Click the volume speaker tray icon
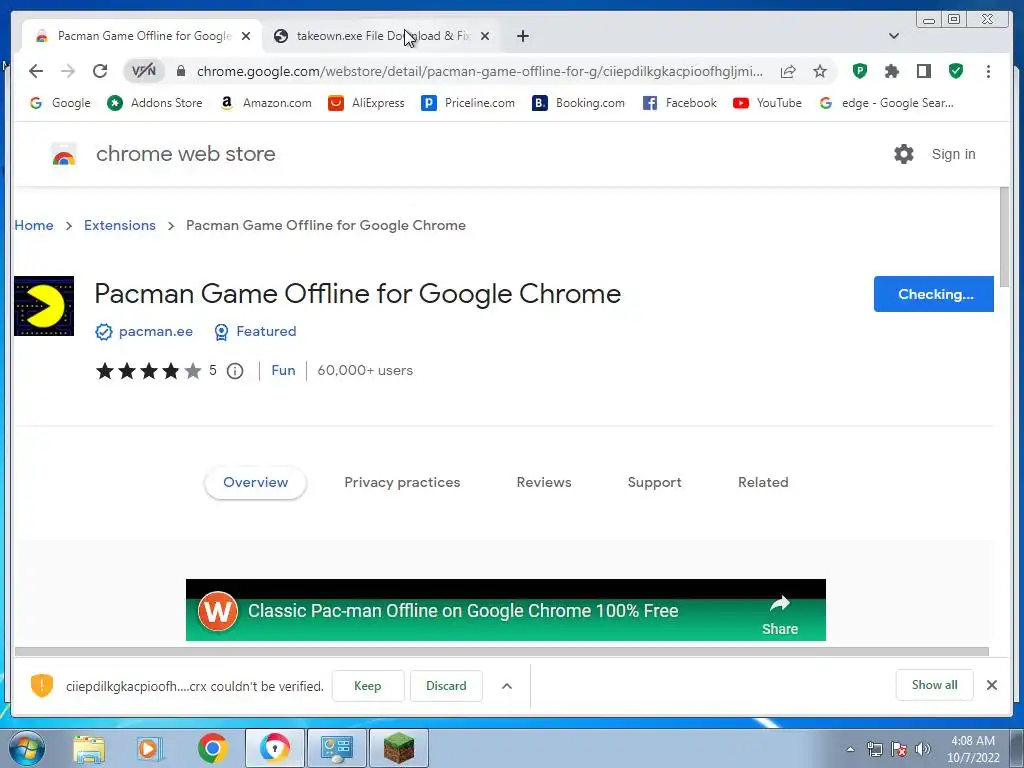 click(923, 749)
